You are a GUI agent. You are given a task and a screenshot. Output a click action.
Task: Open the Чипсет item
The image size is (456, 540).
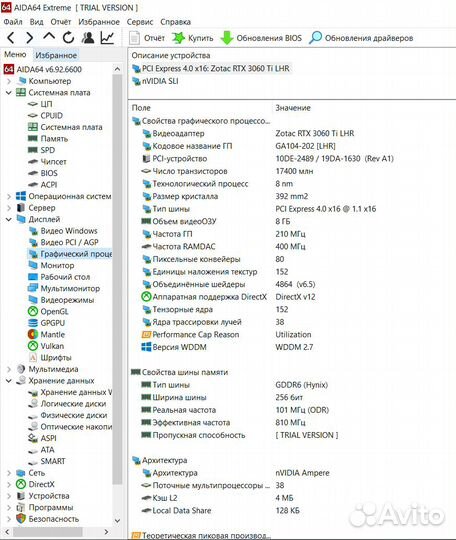point(47,162)
